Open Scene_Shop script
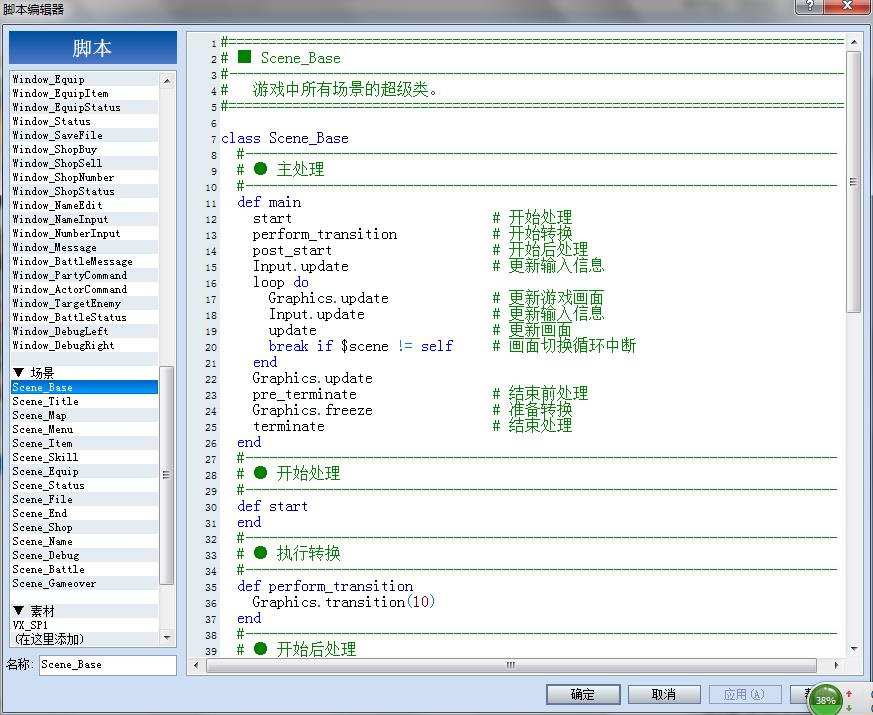873x715 pixels. click(85, 527)
